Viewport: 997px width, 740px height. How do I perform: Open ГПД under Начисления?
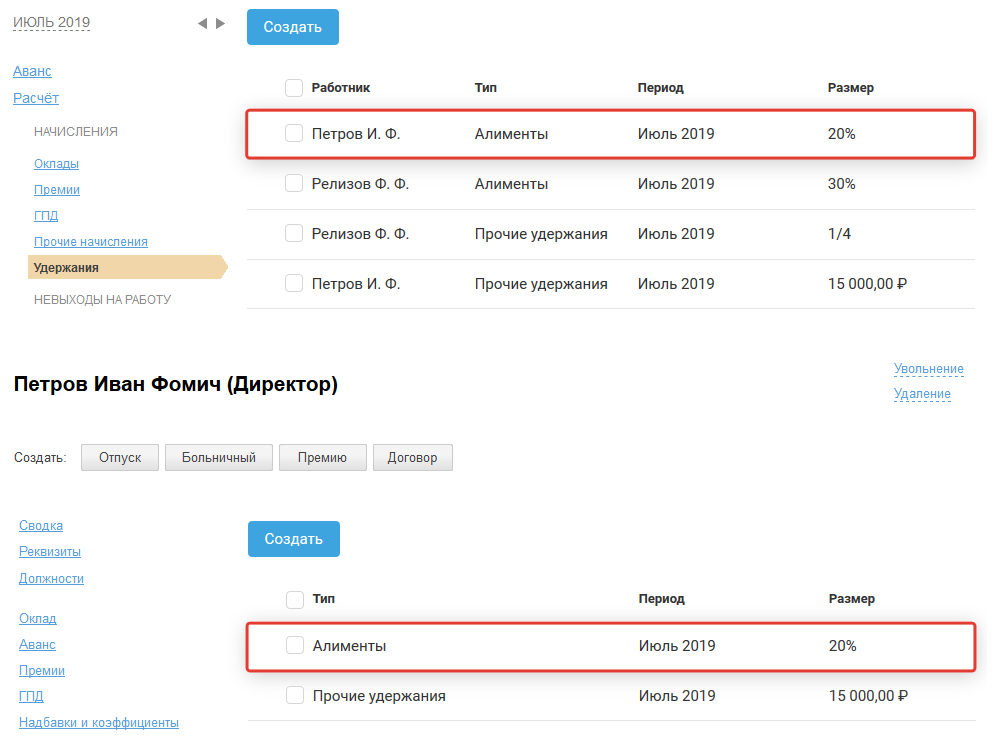[x=46, y=216]
